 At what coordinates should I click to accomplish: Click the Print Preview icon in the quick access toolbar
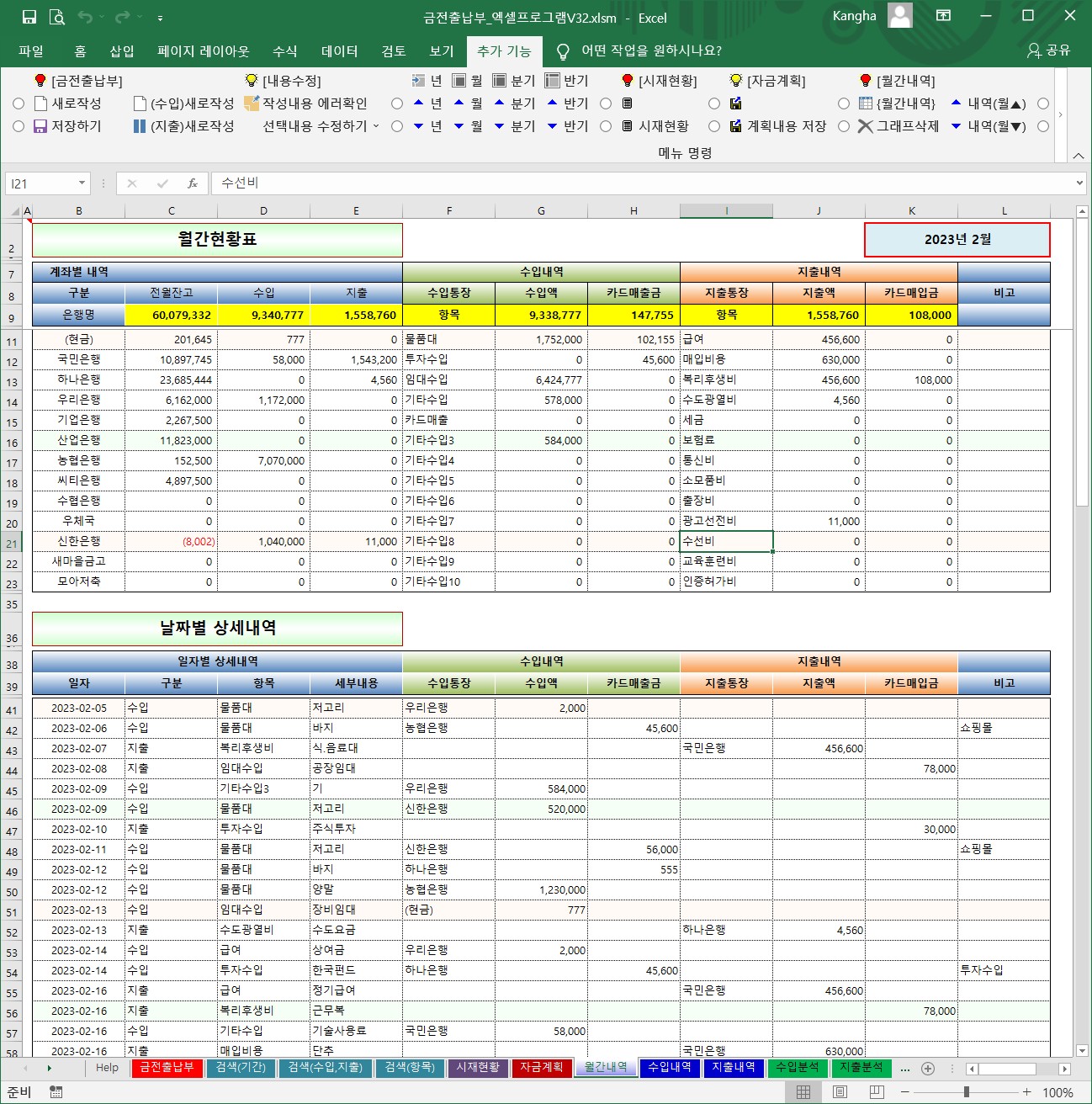[57, 17]
